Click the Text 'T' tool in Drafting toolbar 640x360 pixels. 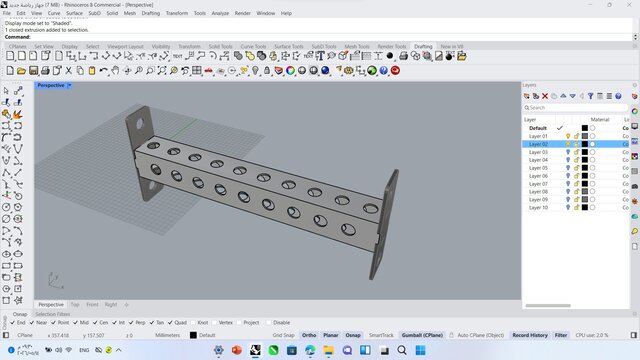(320, 56)
